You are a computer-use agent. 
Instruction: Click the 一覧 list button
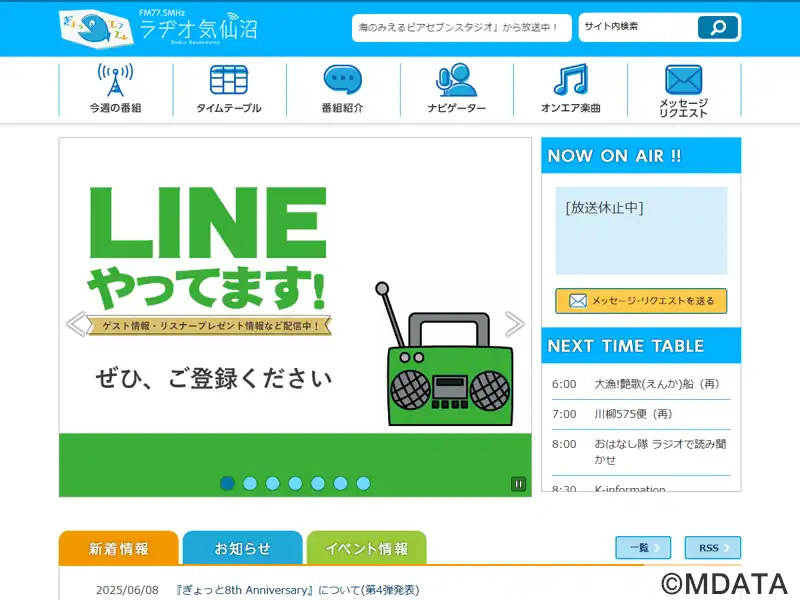point(643,548)
